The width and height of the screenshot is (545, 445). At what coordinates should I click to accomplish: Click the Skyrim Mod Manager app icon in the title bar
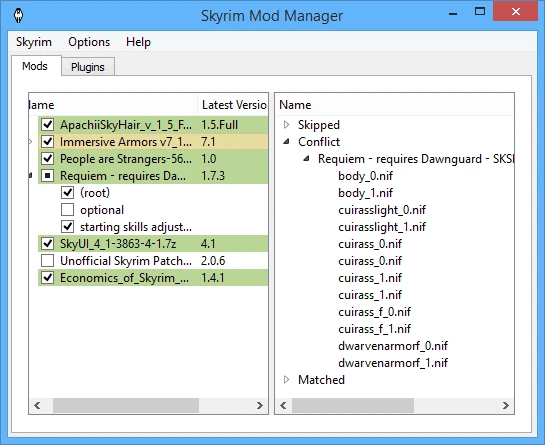tap(18, 15)
